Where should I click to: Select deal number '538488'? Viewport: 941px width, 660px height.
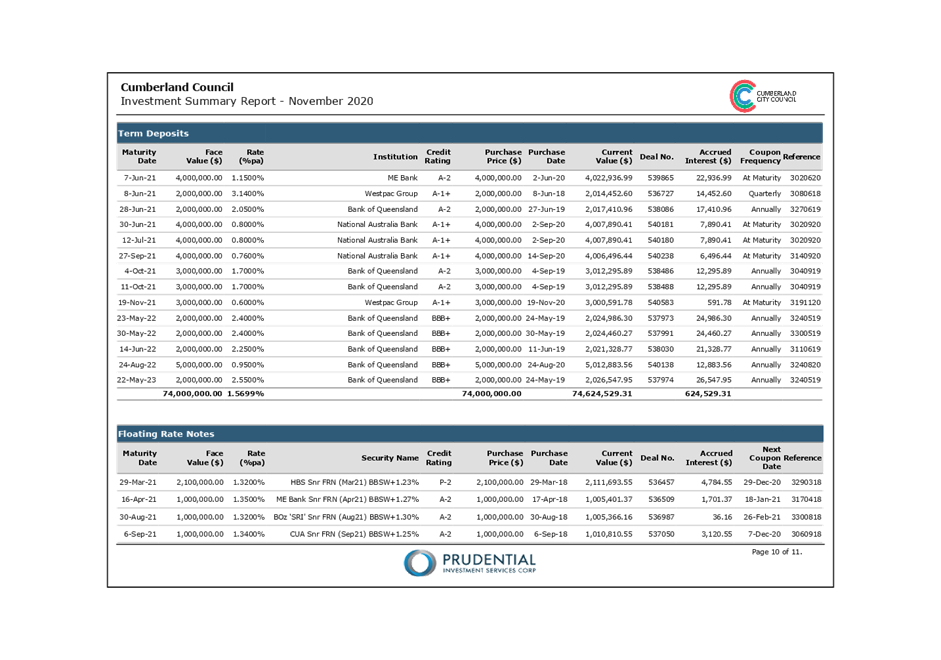(x=660, y=287)
